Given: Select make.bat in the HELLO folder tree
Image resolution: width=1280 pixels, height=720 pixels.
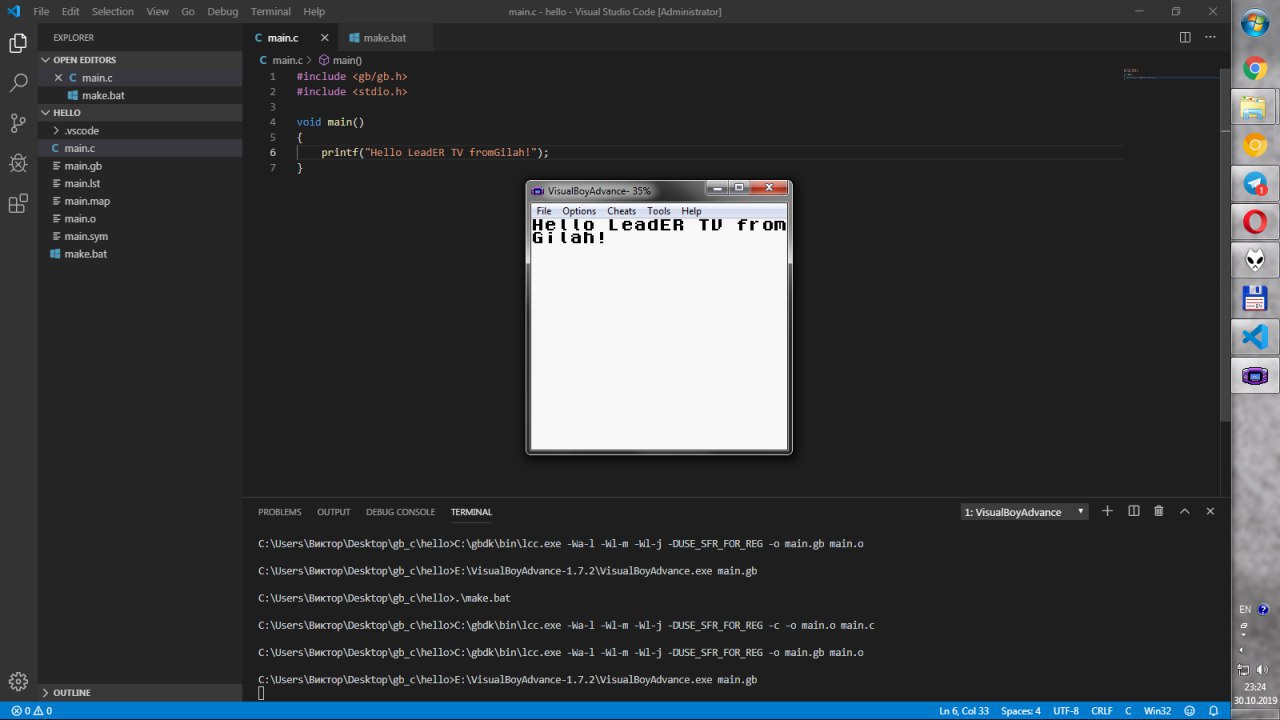Looking at the screenshot, I should click(x=140, y=254).
